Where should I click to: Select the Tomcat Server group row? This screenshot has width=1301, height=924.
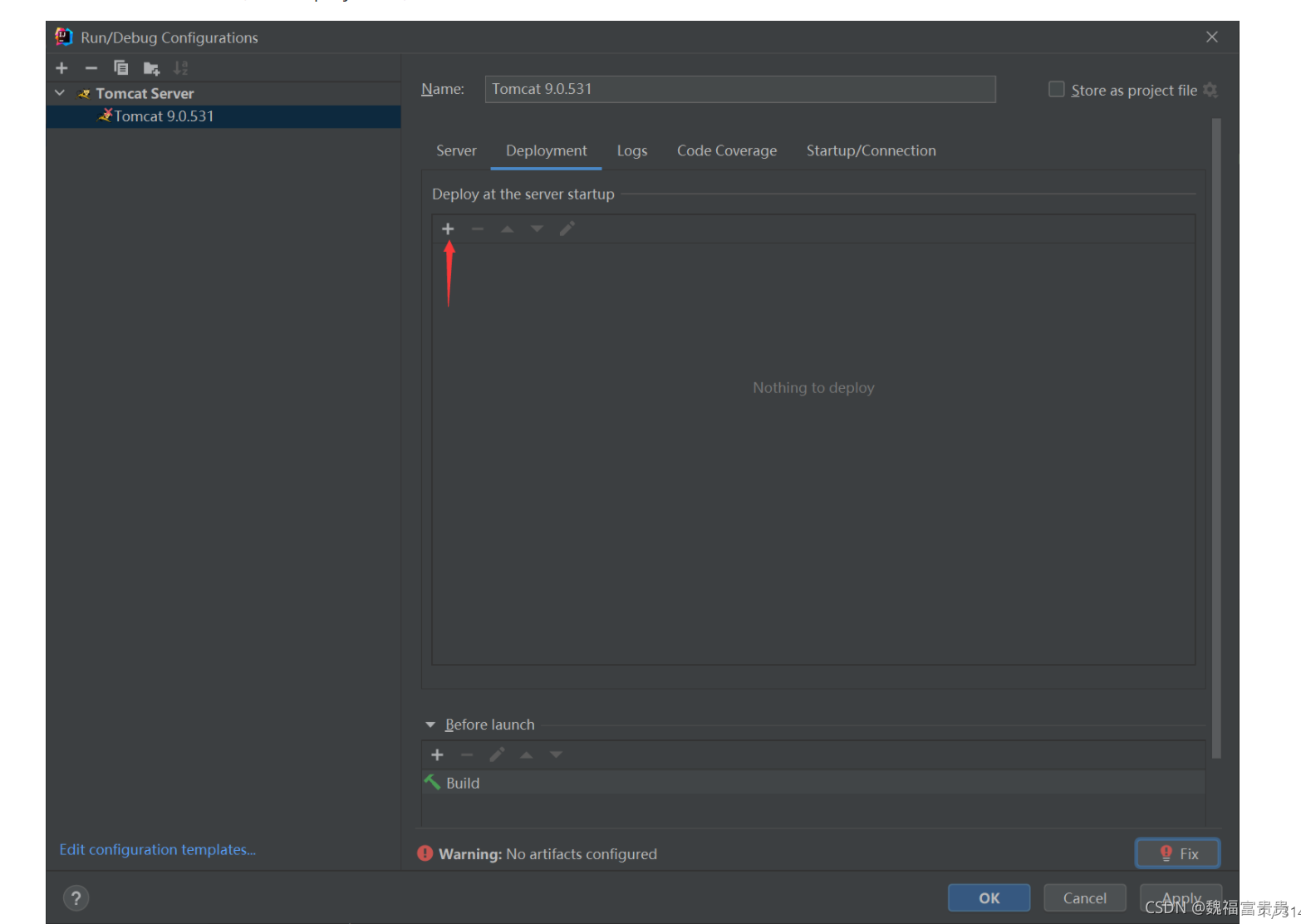tap(223, 93)
